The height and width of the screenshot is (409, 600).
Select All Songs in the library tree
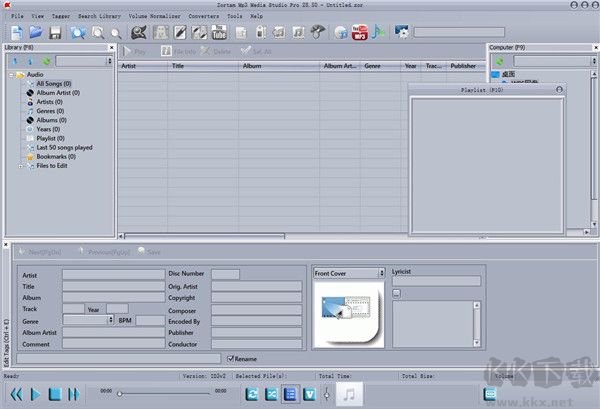tap(54, 84)
